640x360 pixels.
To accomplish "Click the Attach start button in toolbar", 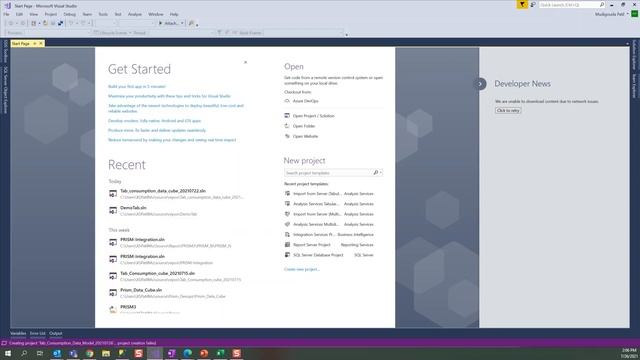I will (168, 23).
